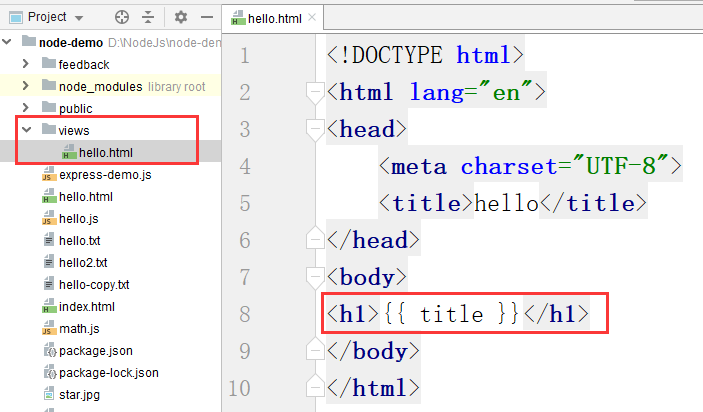Click HTML file icon of index.html
This screenshot has height=412, width=703.
coord(49,306)
